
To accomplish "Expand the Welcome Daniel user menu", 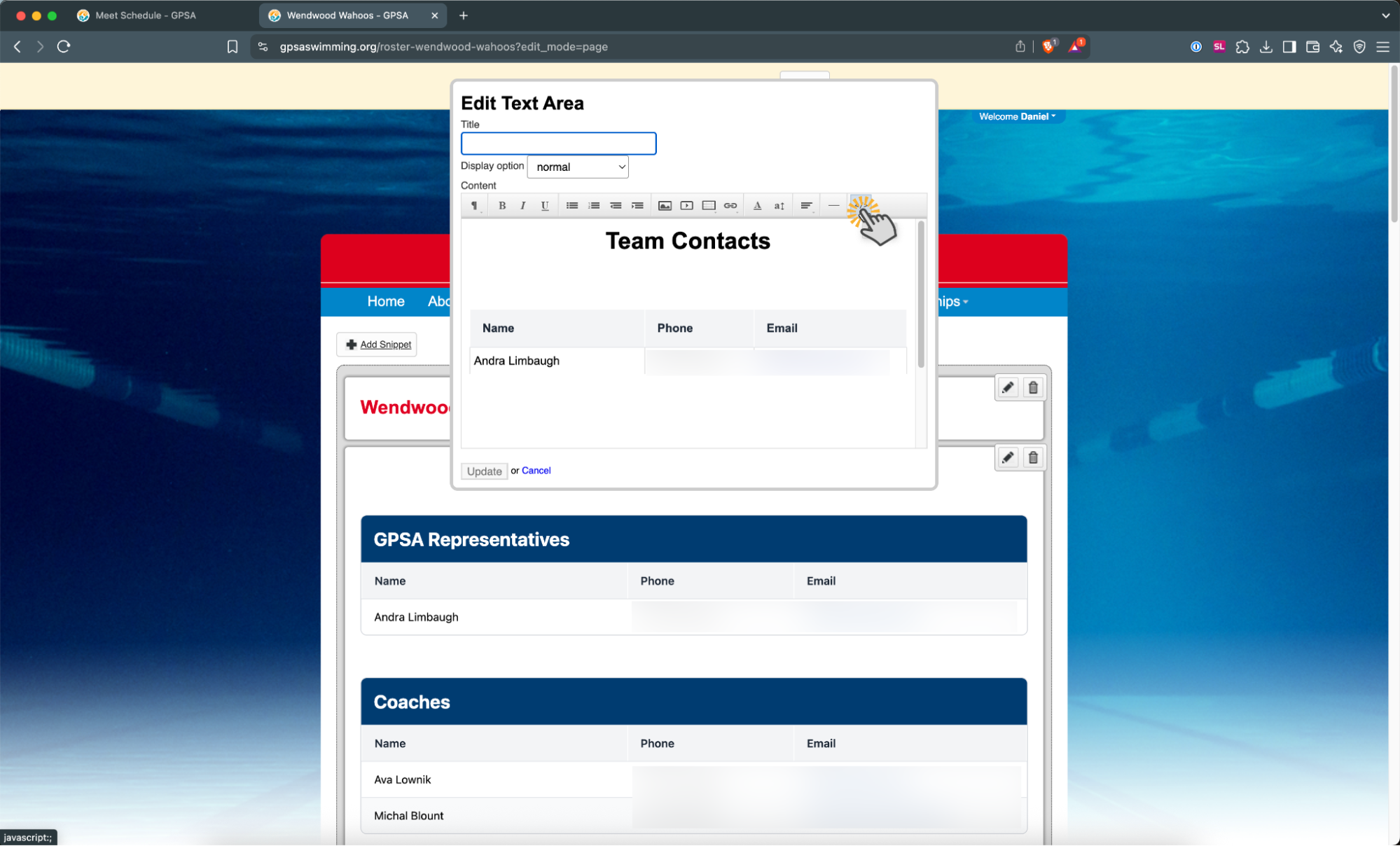I will (1017, 116).
